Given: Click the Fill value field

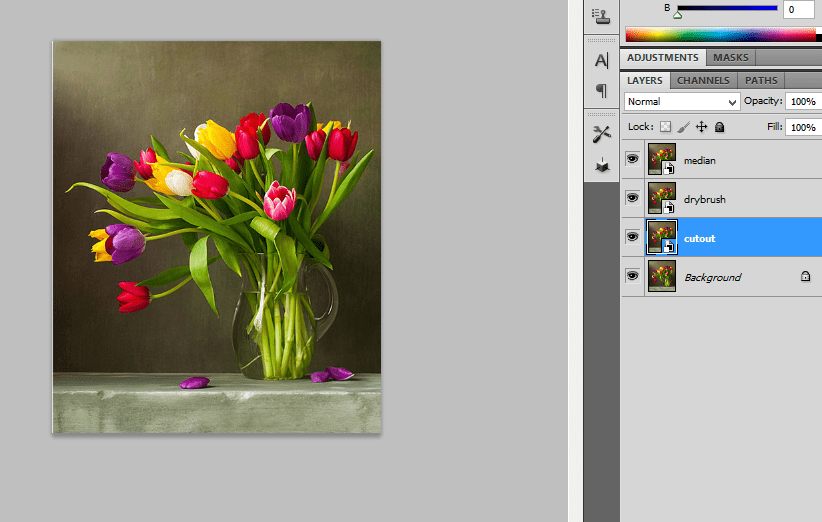Looking at the screenshot, I should coord(804,127).
